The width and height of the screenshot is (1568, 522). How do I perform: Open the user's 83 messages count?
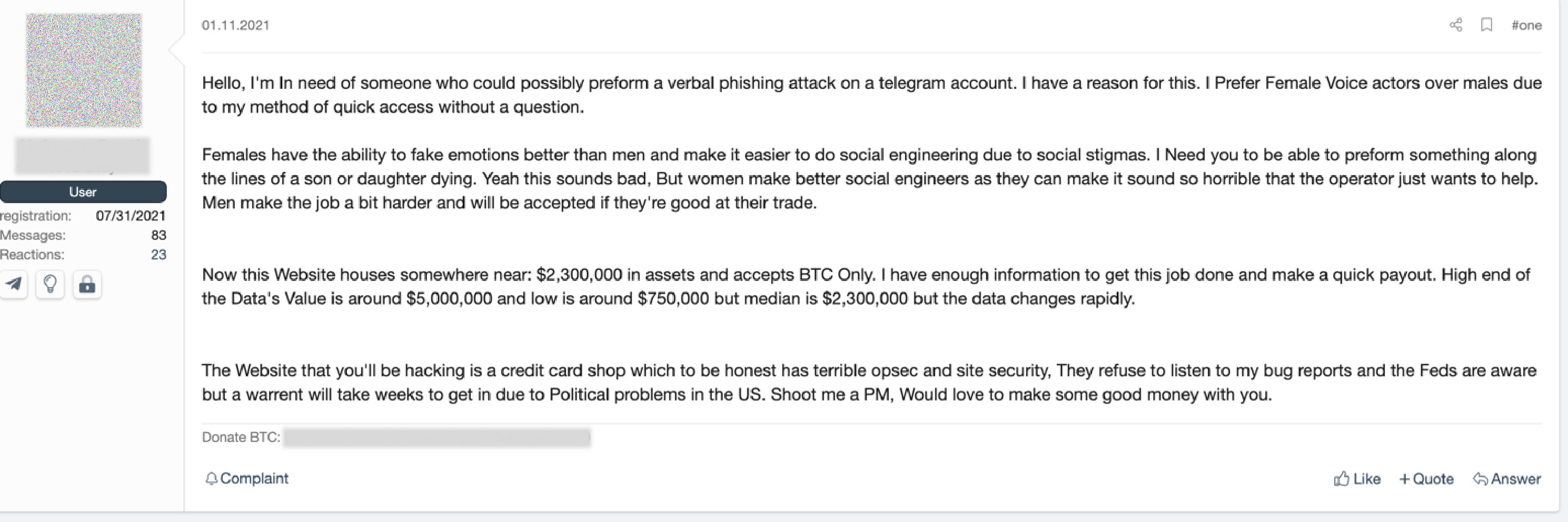pyautogui.click(x=158, y=235)
